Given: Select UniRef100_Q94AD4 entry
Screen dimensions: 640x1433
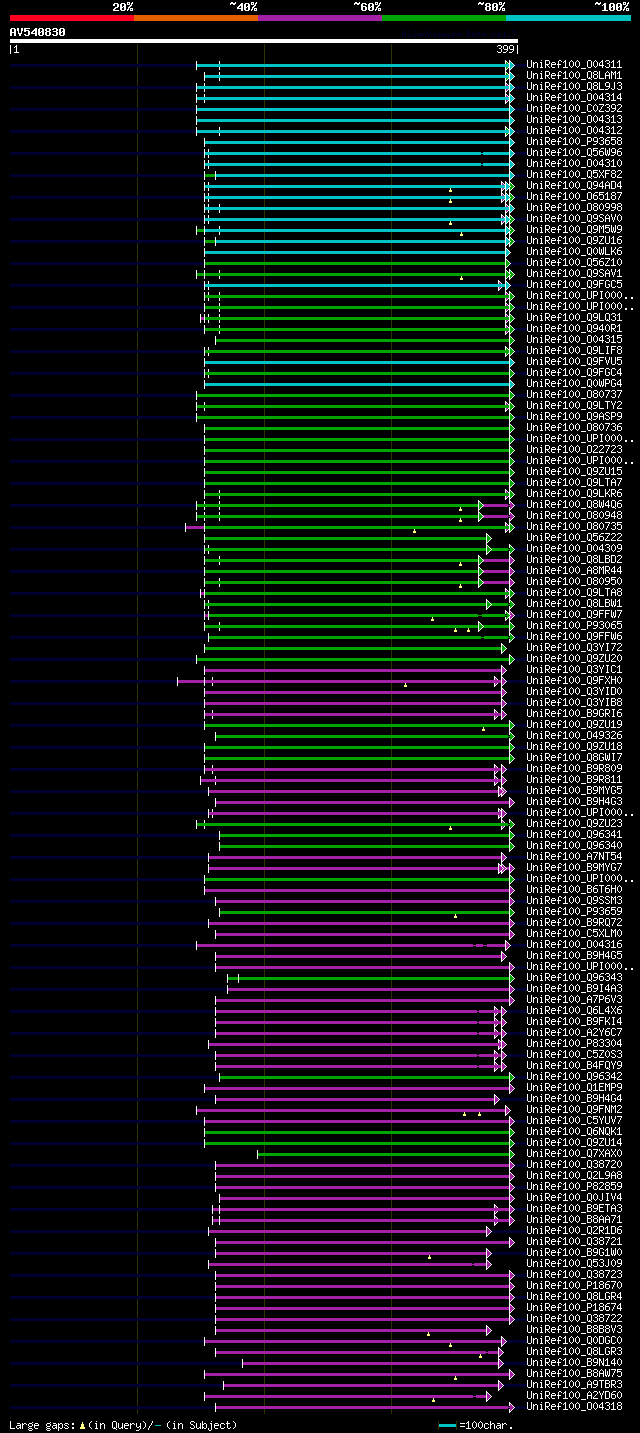Looking at the screenshot, I should click(574, 186).
